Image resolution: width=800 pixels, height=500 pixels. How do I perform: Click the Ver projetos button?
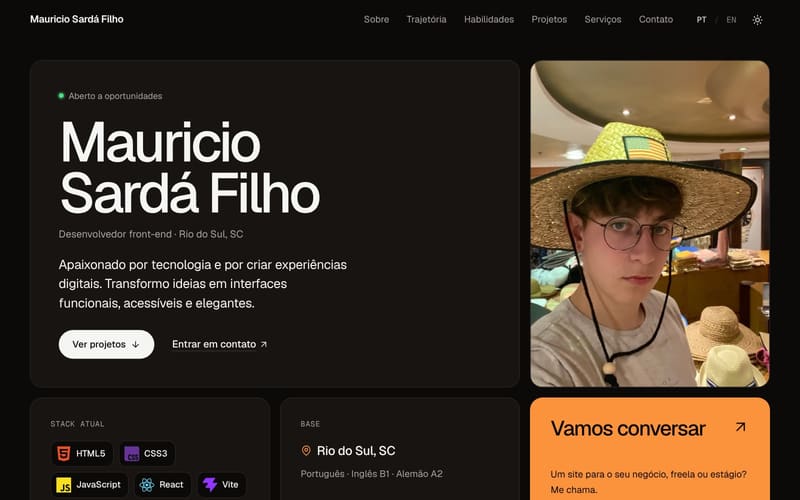[x=106, y=344]
